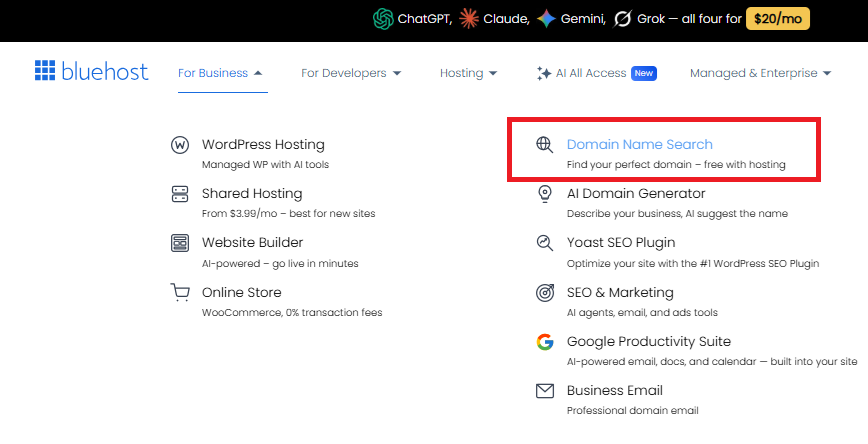The image size is (868, 444).
Task: Click the Yoast SEO Plugin magnifier icon
Action: 545,243
